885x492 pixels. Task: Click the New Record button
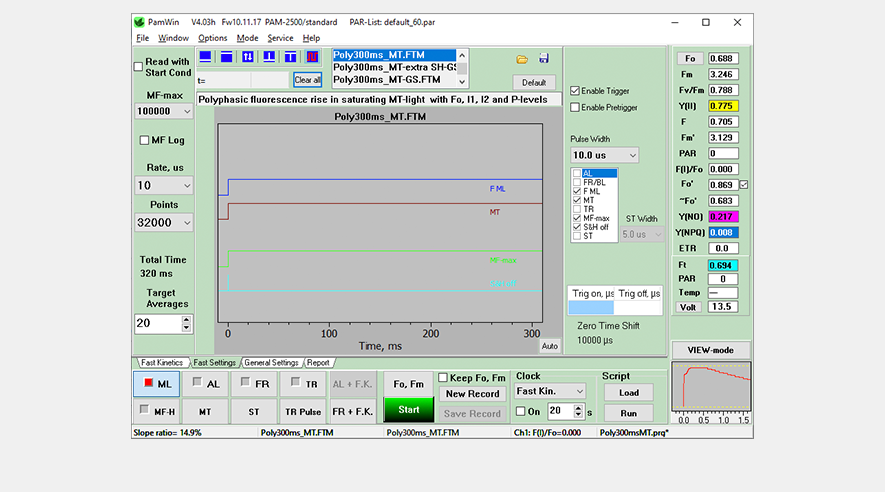[x=472, y=394]
